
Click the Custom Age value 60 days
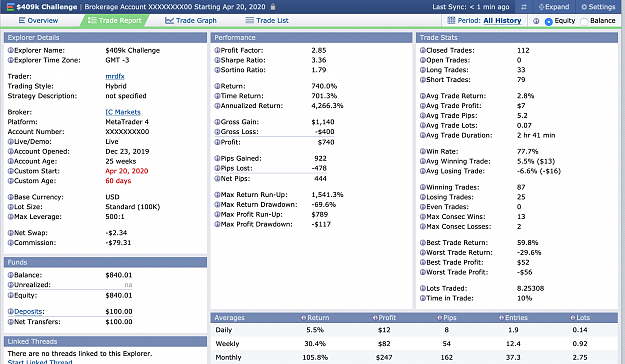pyautogui.click(x=118, y=181)
